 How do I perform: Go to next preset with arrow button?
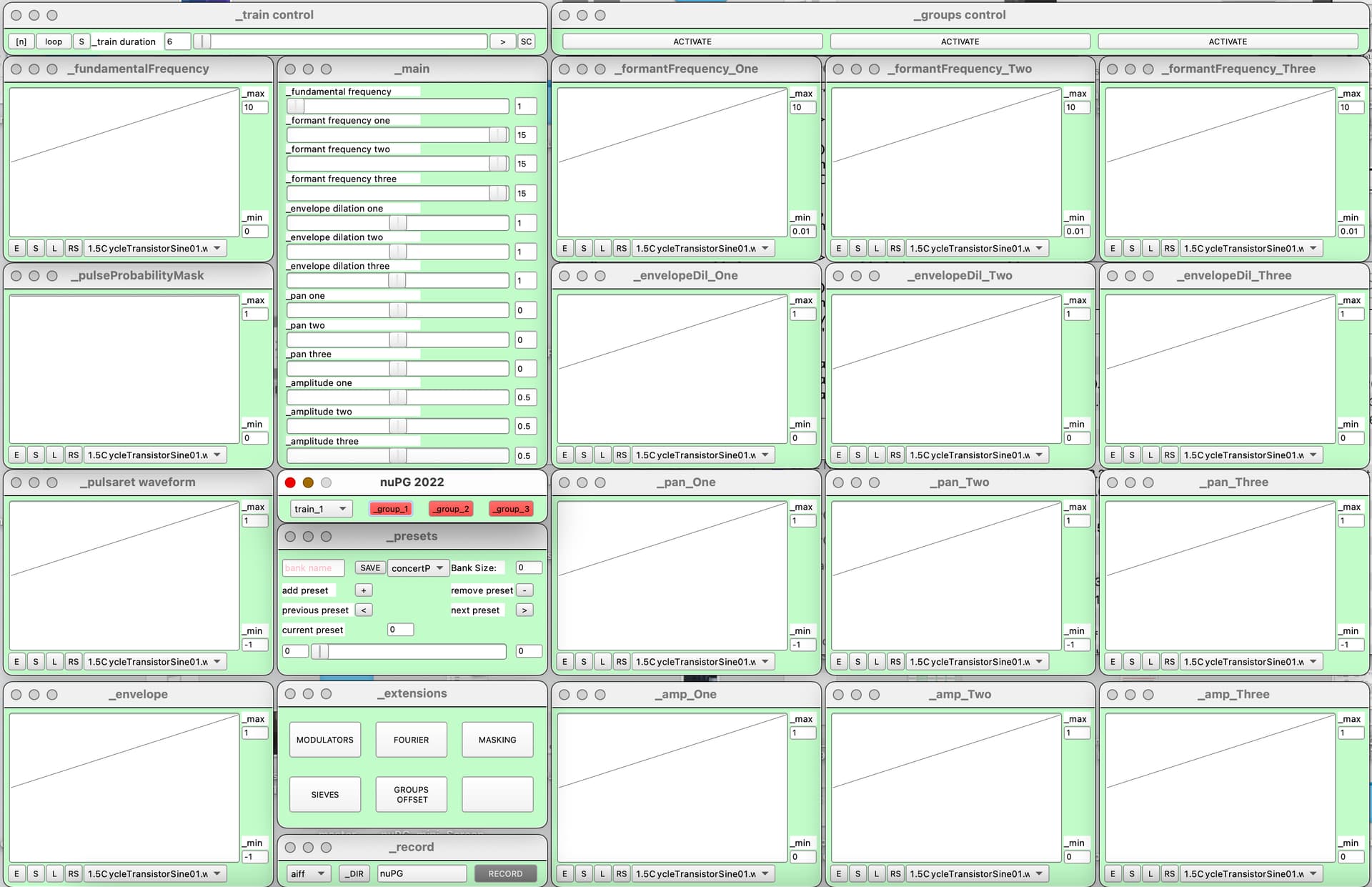coord(525,610)
